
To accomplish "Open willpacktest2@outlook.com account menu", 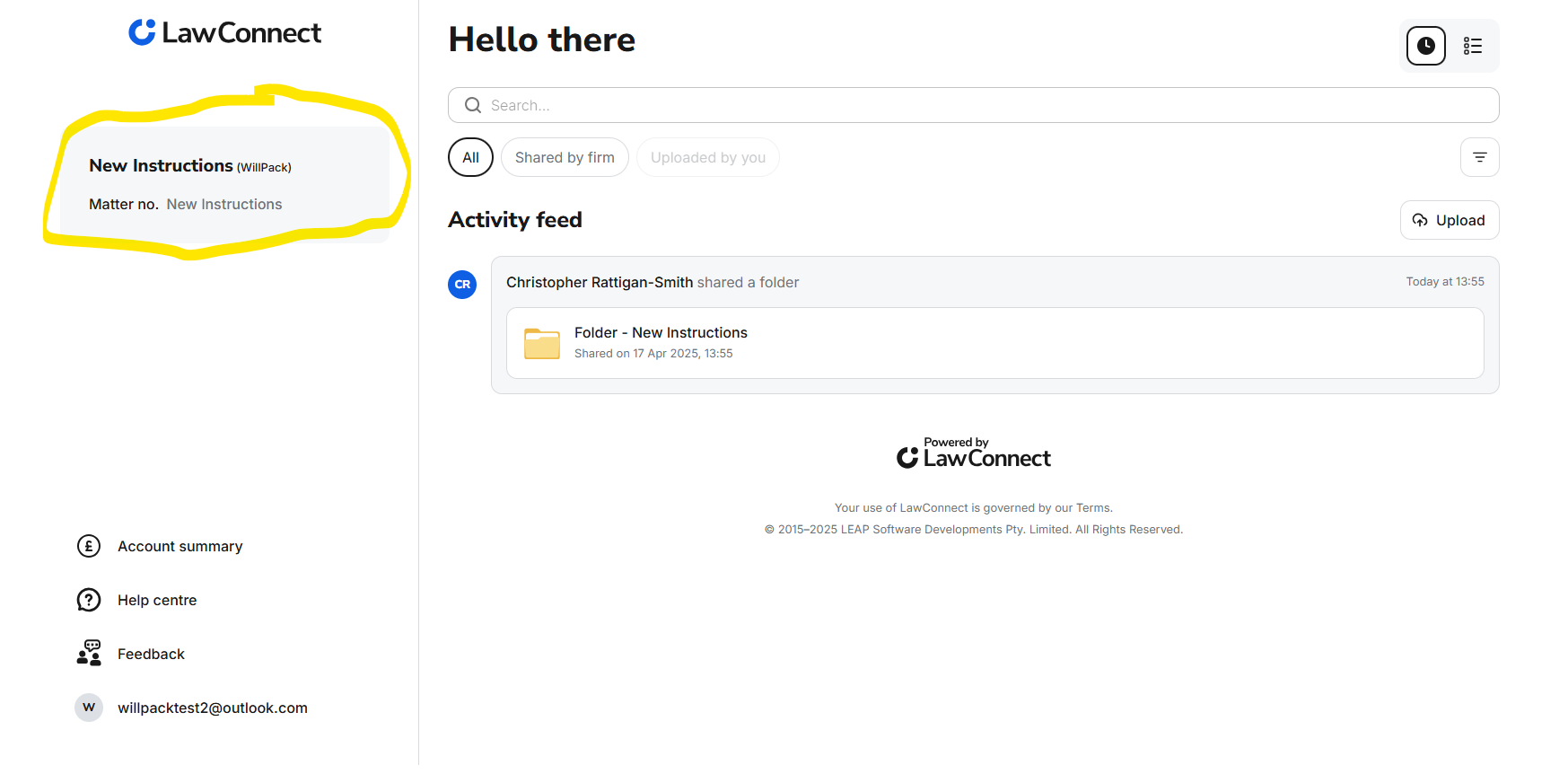I will tap(213, 708).
